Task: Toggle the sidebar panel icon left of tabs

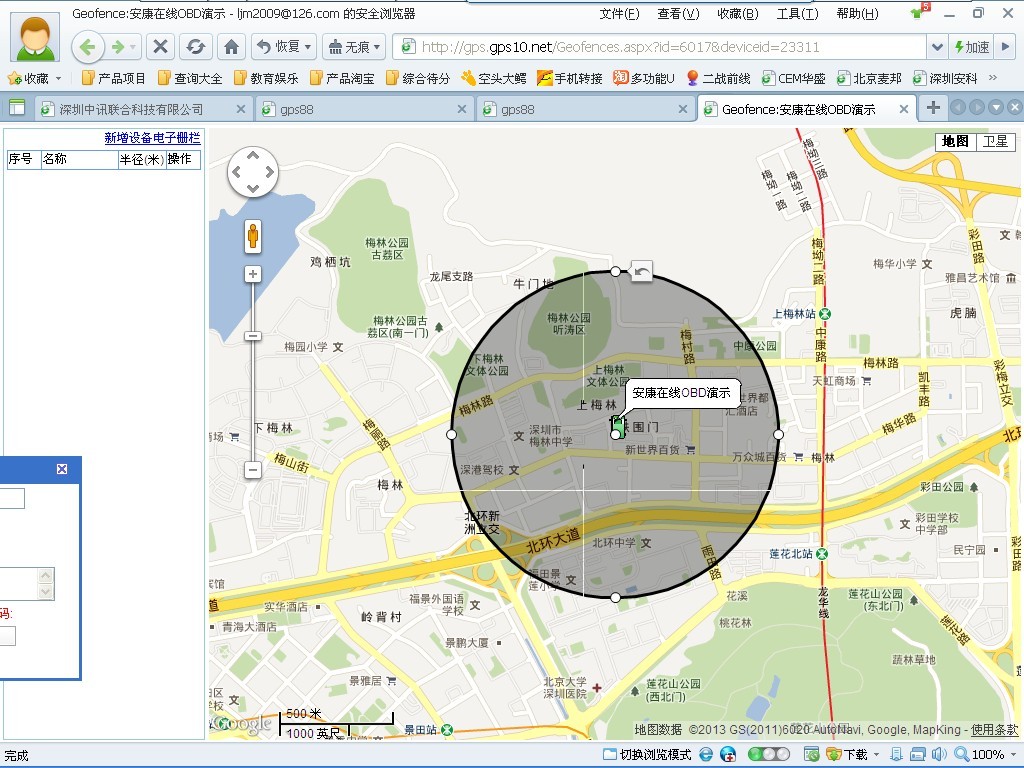Action: (x=17, y=108)
